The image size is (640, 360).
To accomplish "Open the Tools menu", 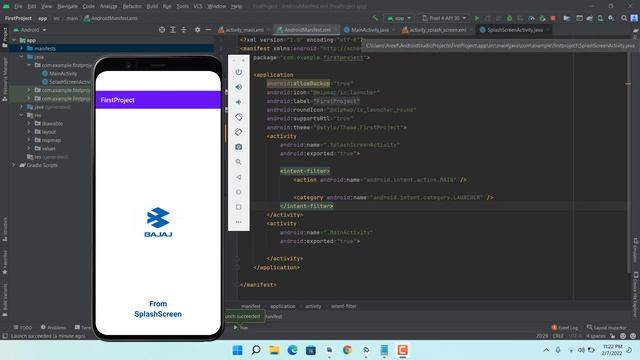I will coord(182,7).
